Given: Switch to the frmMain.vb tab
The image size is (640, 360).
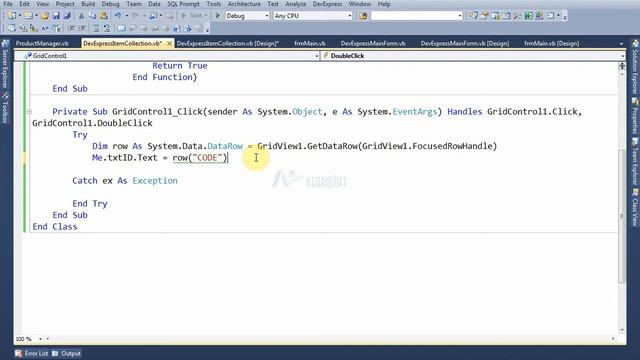Looking at the screenshot, I should (x=310, y=43).
